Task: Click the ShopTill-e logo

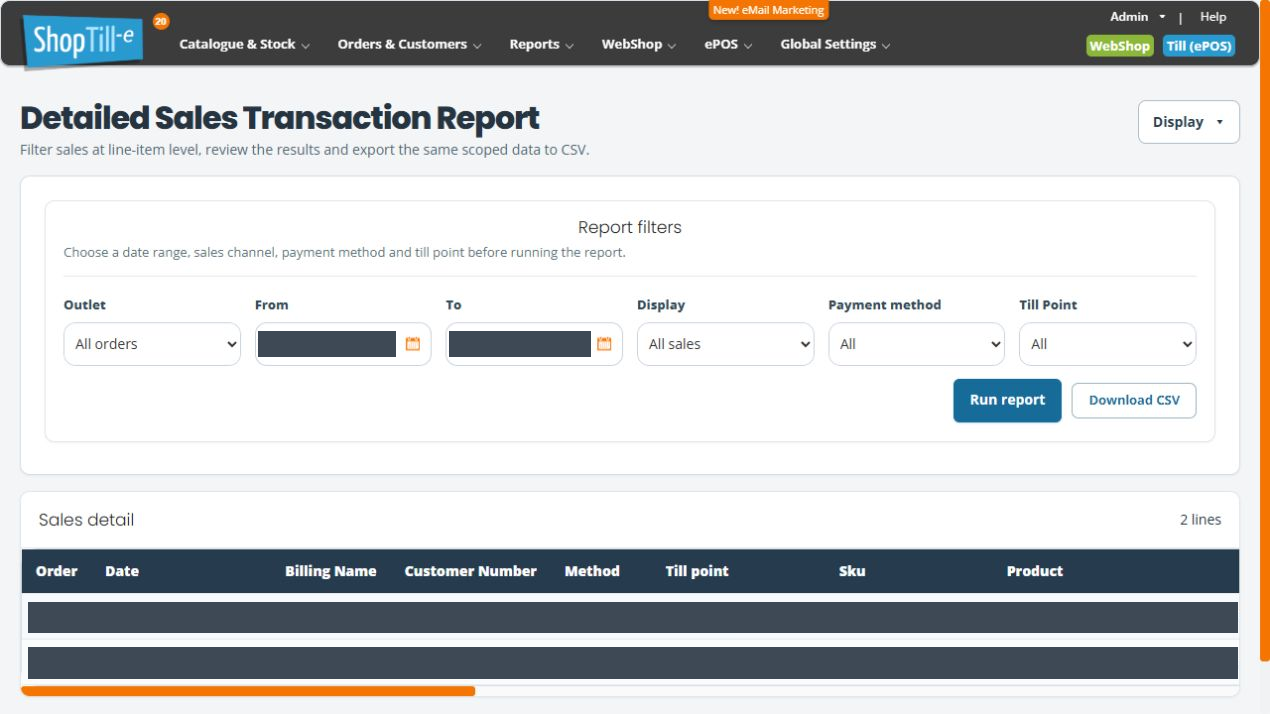Action: point(83,41)
